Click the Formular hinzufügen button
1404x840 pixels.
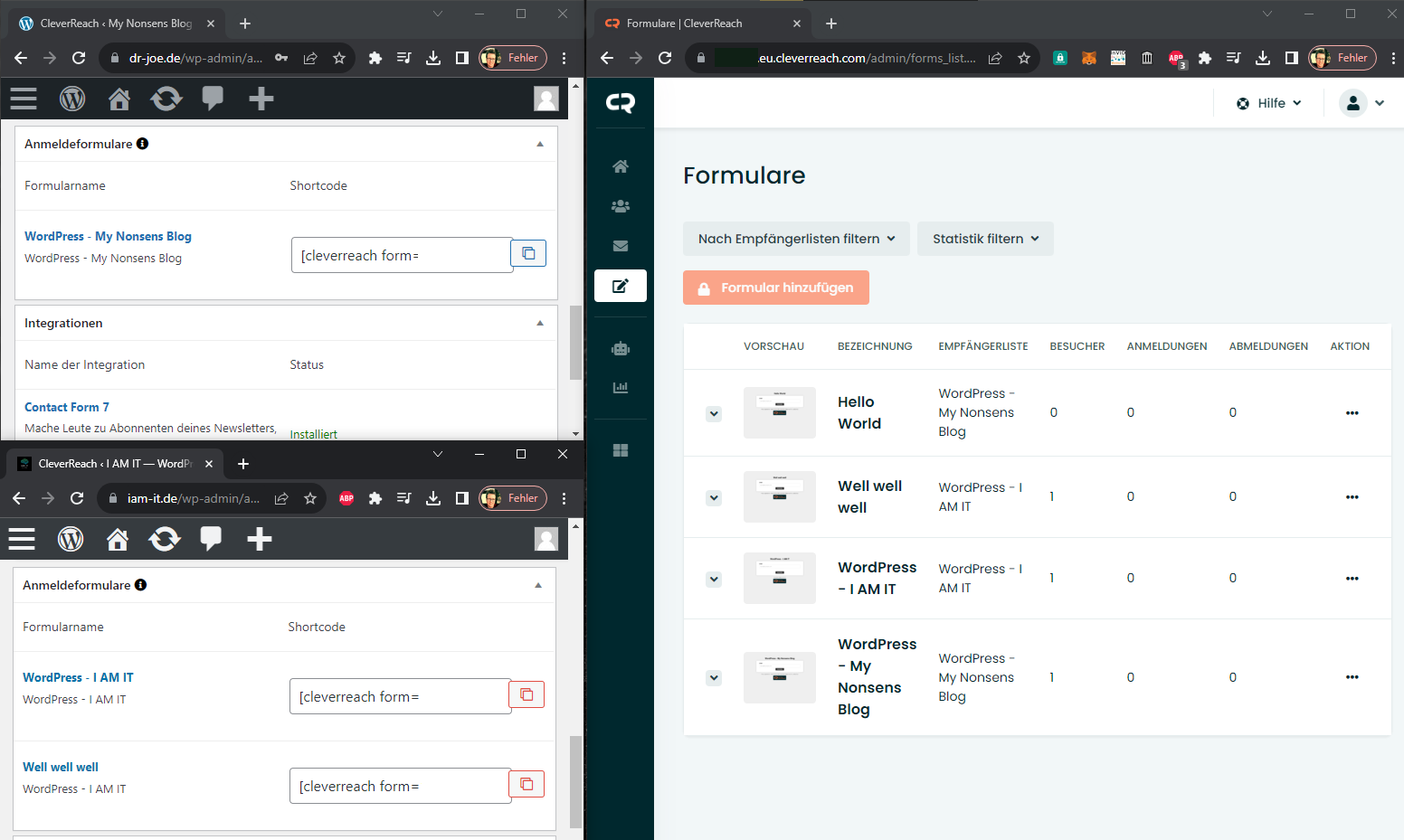[x=775, y=288]
